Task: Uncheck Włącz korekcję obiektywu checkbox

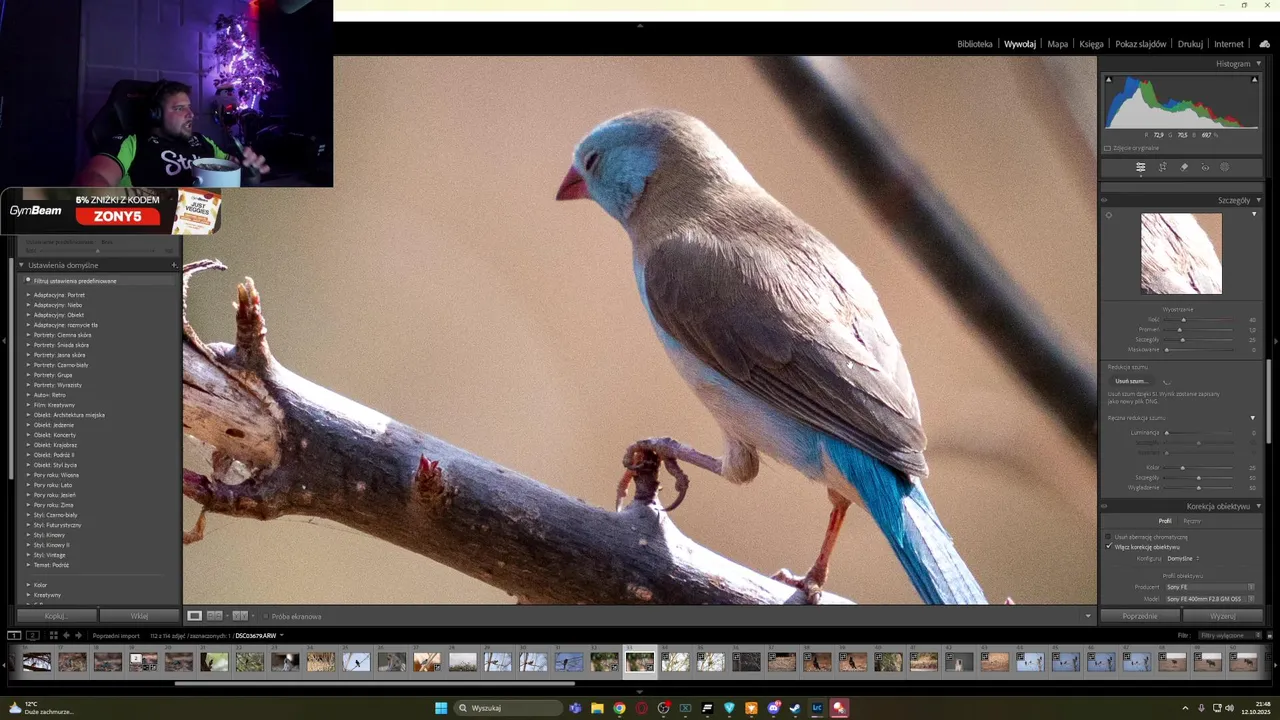Action: coord(1109,547)
